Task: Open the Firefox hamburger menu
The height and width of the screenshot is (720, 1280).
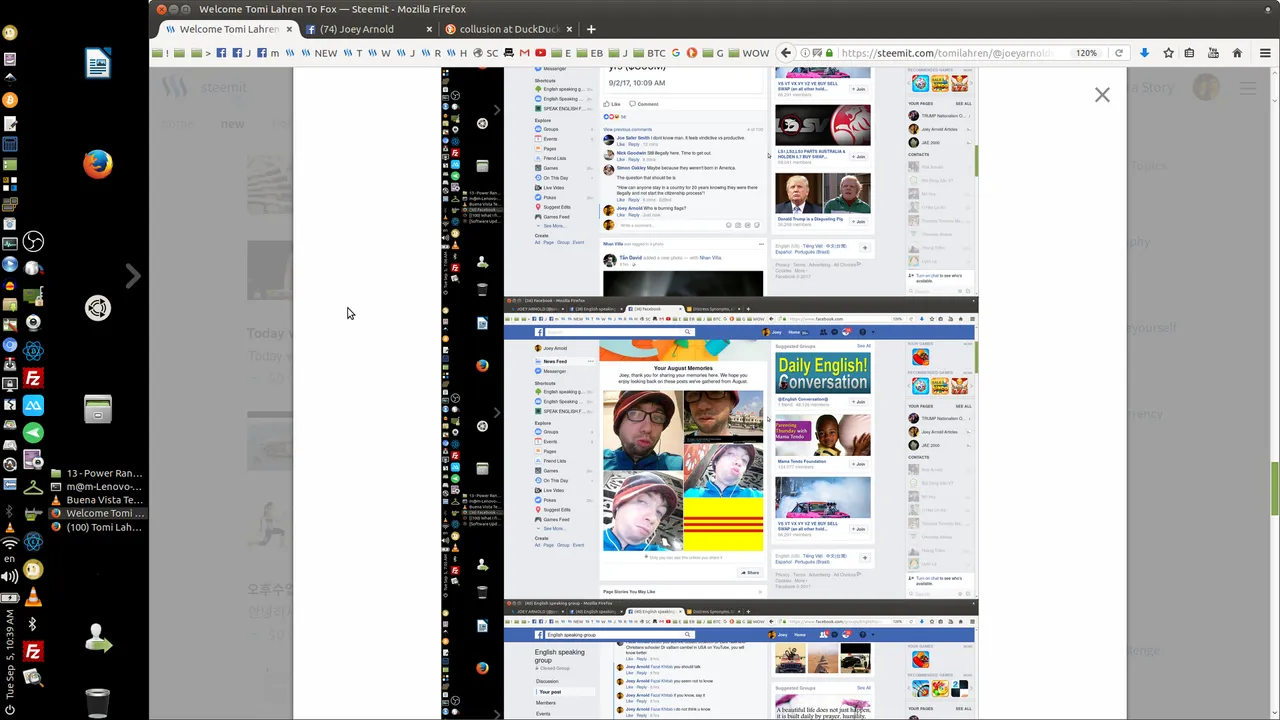Action: click(1265, 53)
